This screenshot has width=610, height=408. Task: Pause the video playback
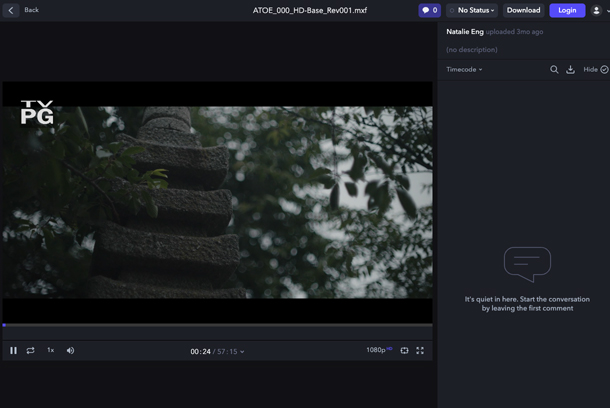pos(13,350)
